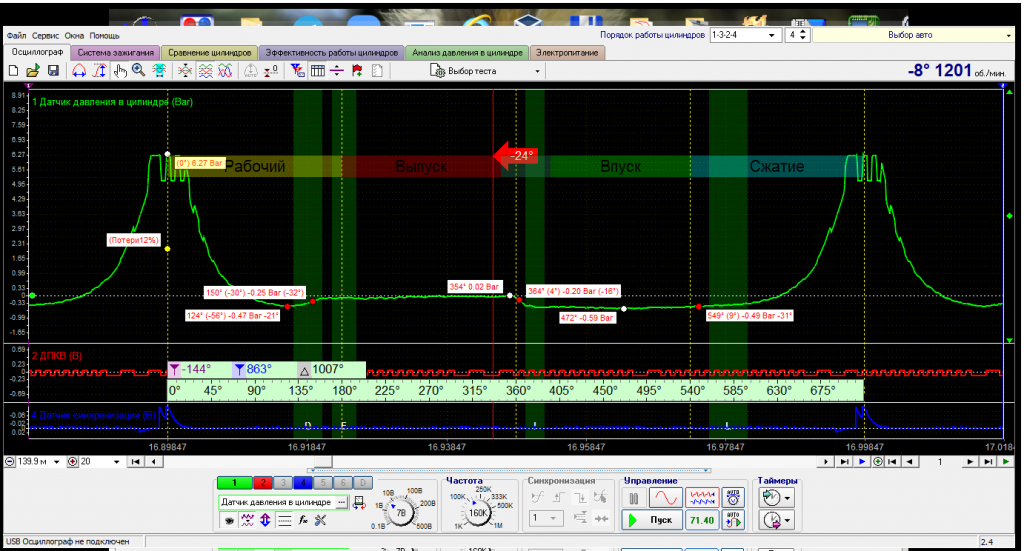Click the zero level reset icon

pos(271,71)
